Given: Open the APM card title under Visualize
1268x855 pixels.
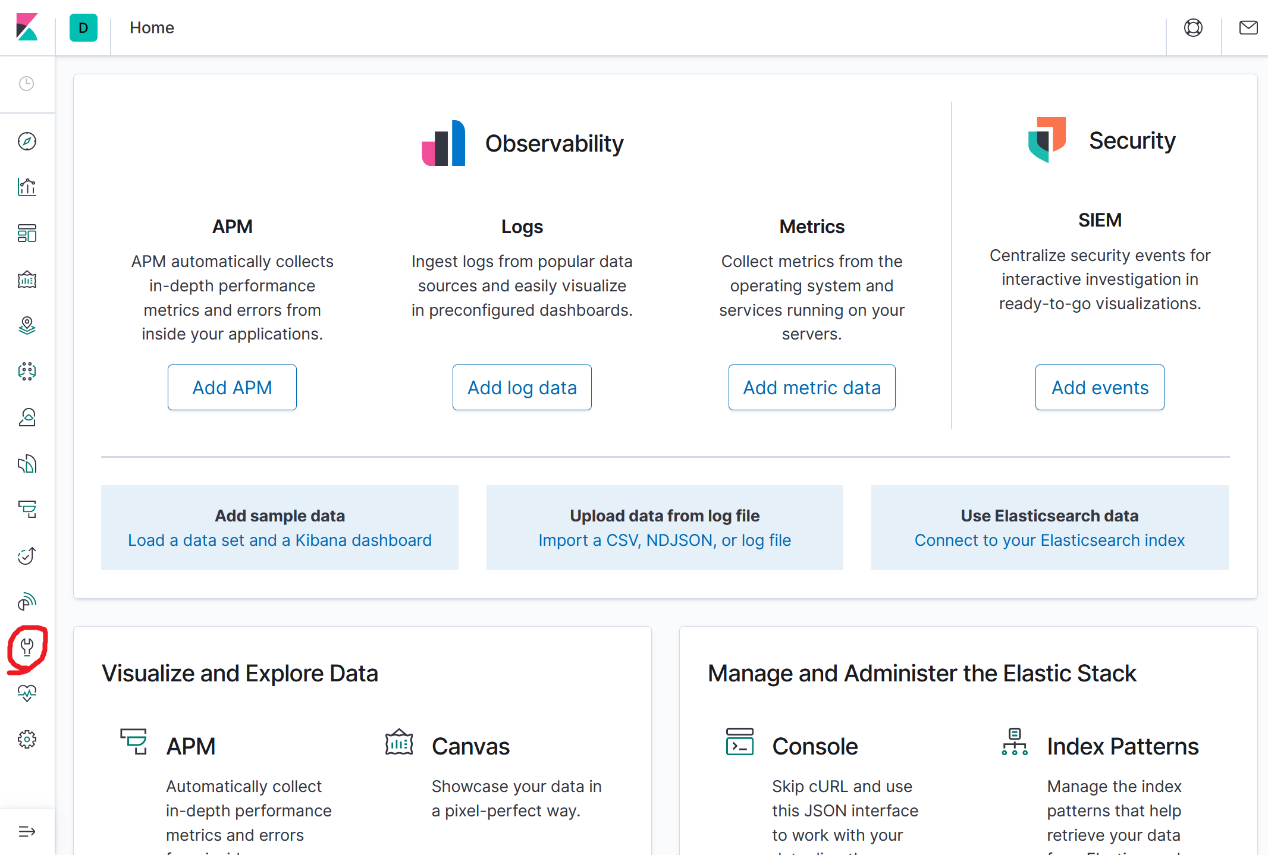Looking at the screenshot, I should [191, 746].
